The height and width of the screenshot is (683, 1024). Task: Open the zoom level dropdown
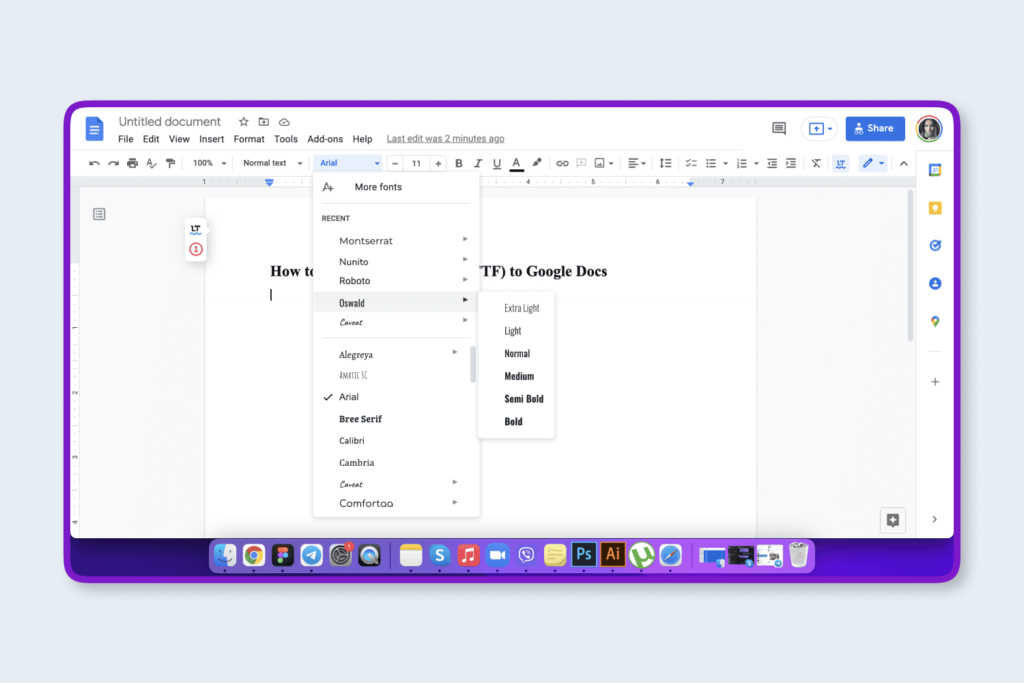[207, 163]
